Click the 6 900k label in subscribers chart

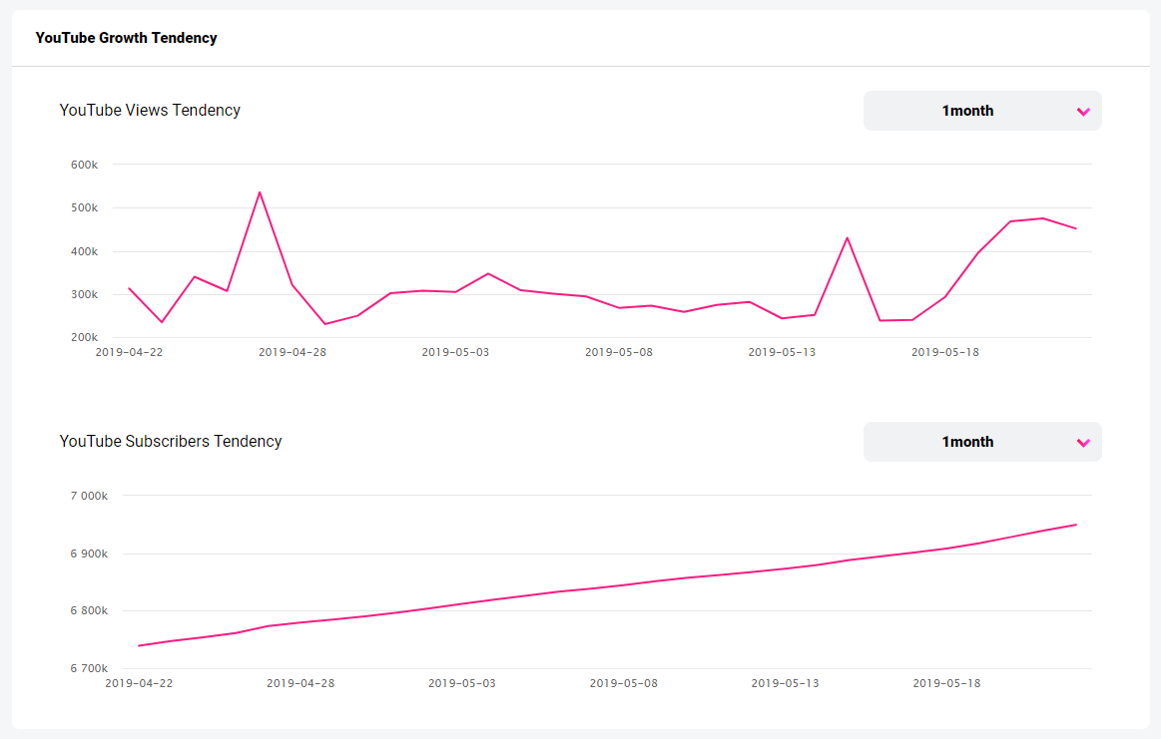pyautogui.click(x=89, y=553)
